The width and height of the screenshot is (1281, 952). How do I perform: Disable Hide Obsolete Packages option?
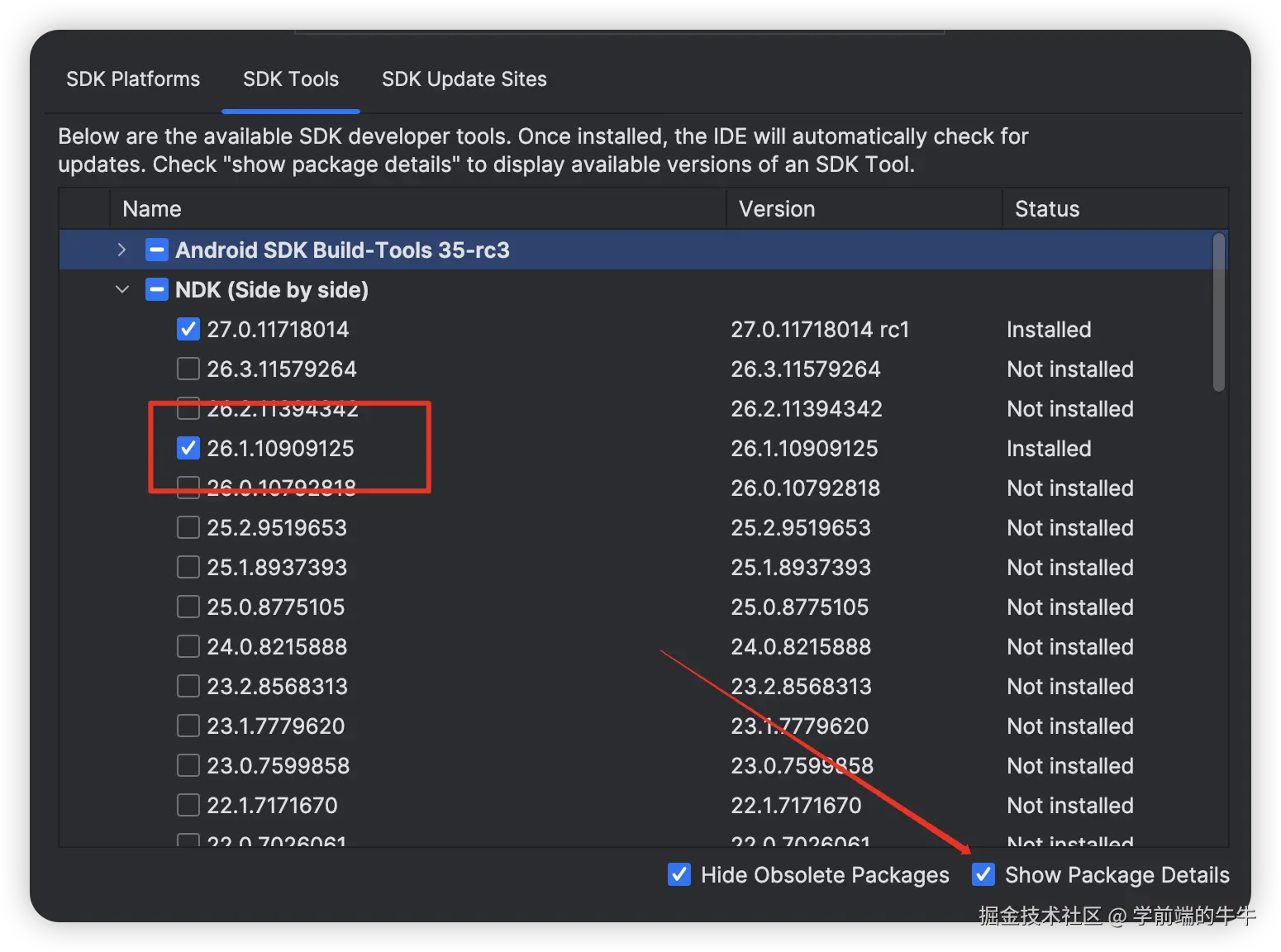679,874
